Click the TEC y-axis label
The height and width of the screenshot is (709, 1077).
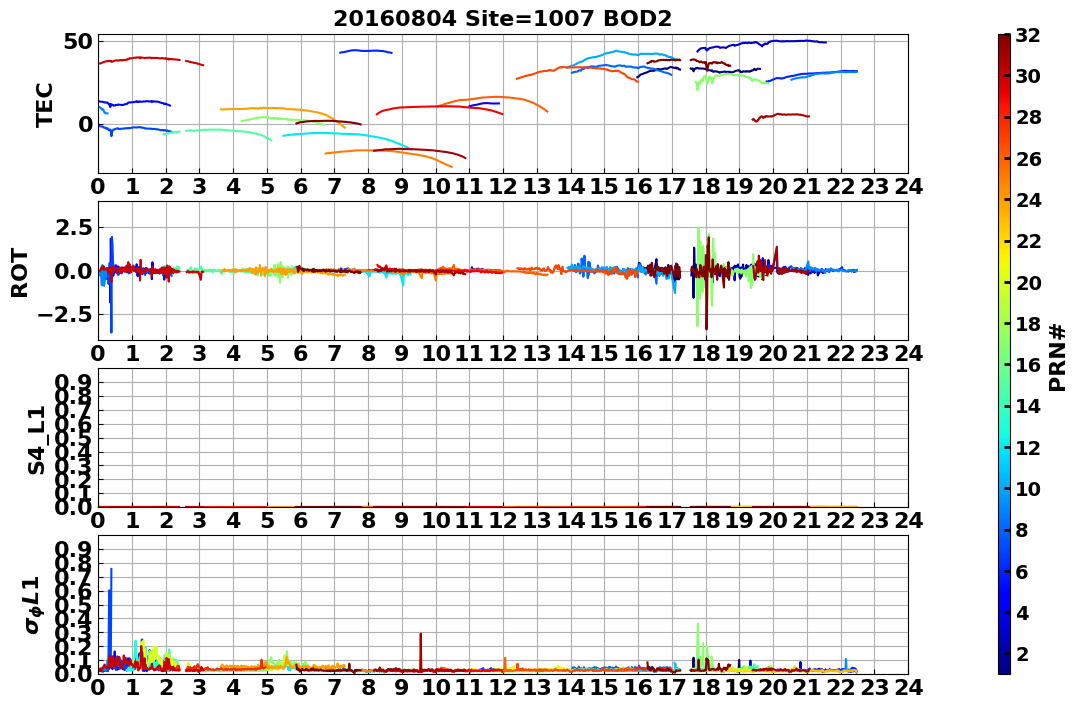(45, 104)
